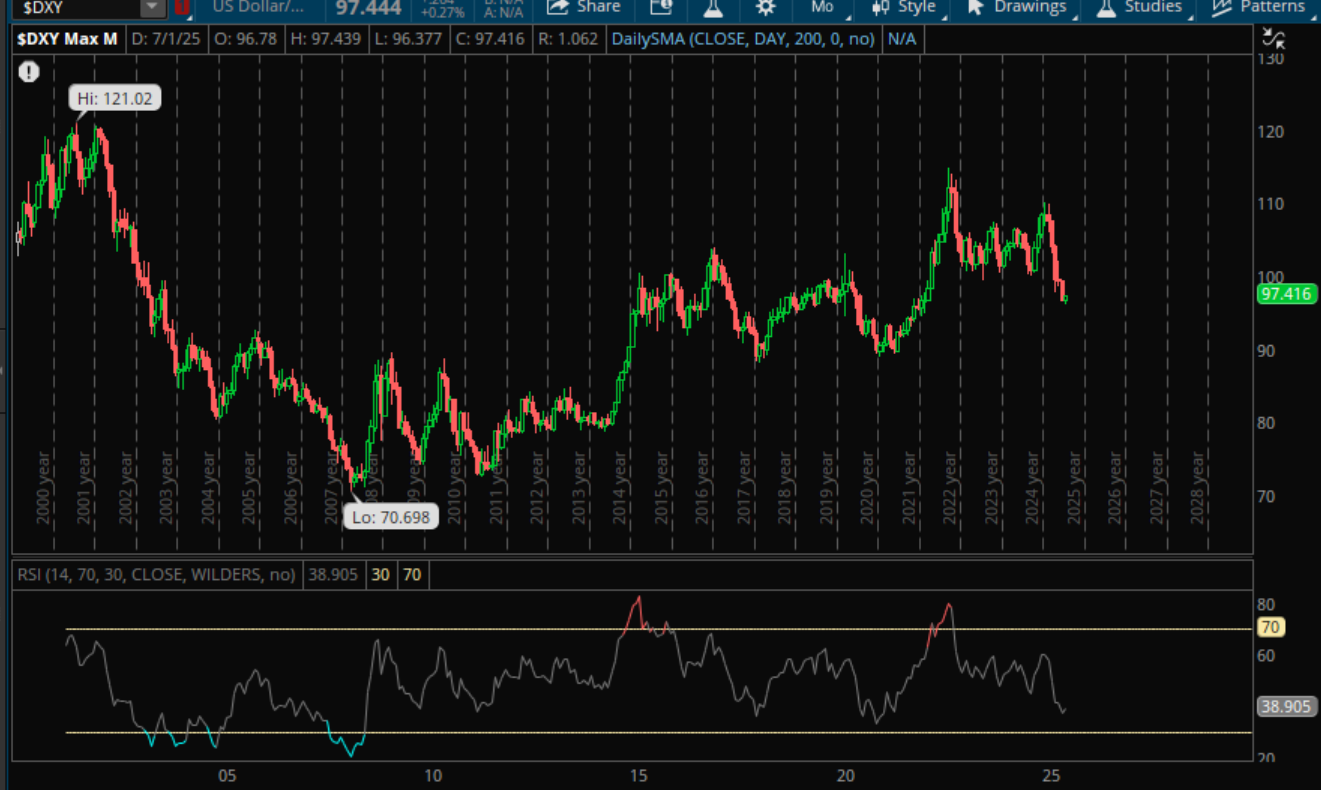The height and width of the screenshot is (790, 1321).
Task: Click the red symbol alert indicator icon
Action: pyautogui.click(x=181, y=8)
